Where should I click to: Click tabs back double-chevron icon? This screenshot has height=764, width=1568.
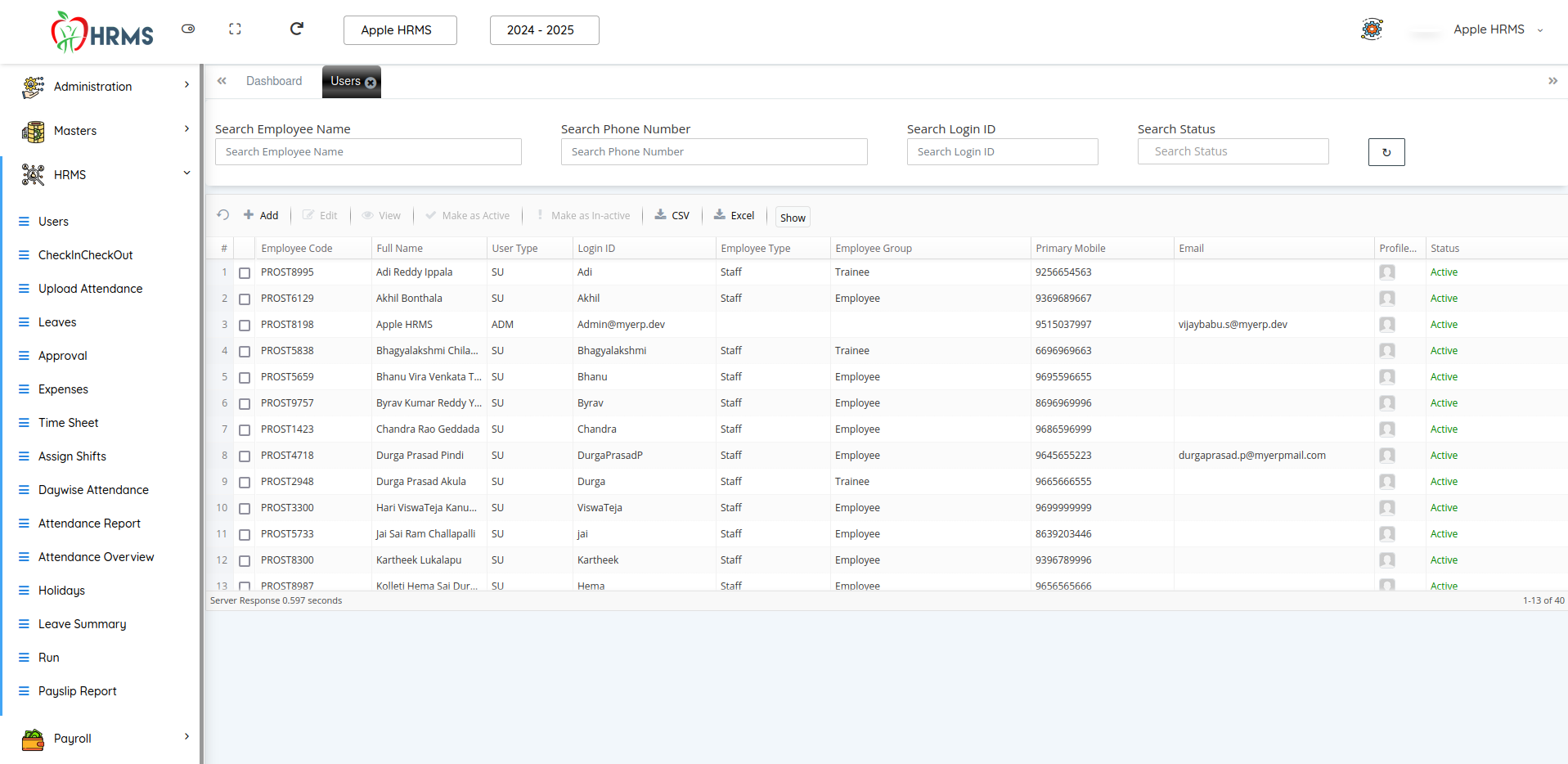pyautogui.click(x=222, y=81)
